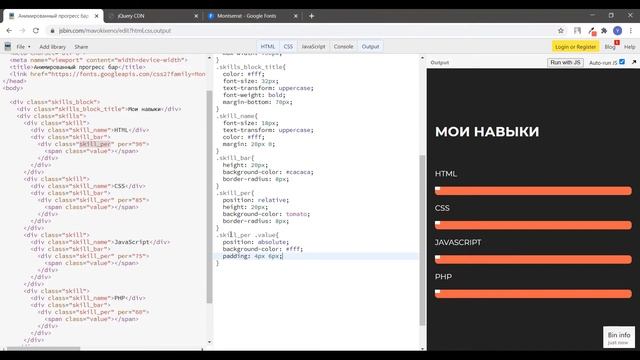Open the File dropdown menu
Screen dimensions: 640x360
pyautogui.click(x=23, y=47)
